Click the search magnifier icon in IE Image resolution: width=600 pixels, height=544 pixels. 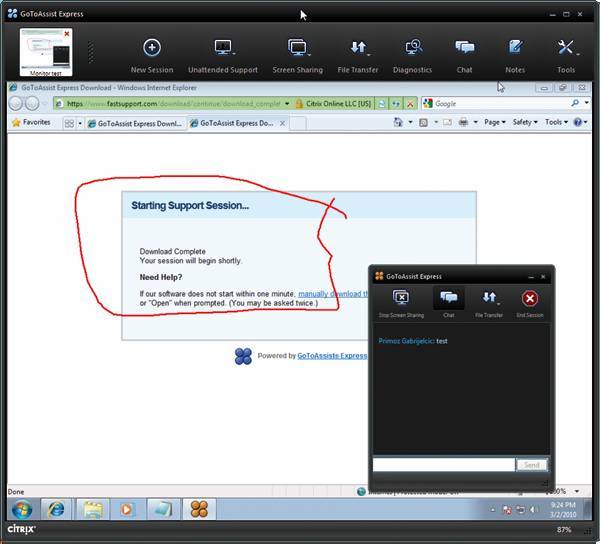coord(575,103)
